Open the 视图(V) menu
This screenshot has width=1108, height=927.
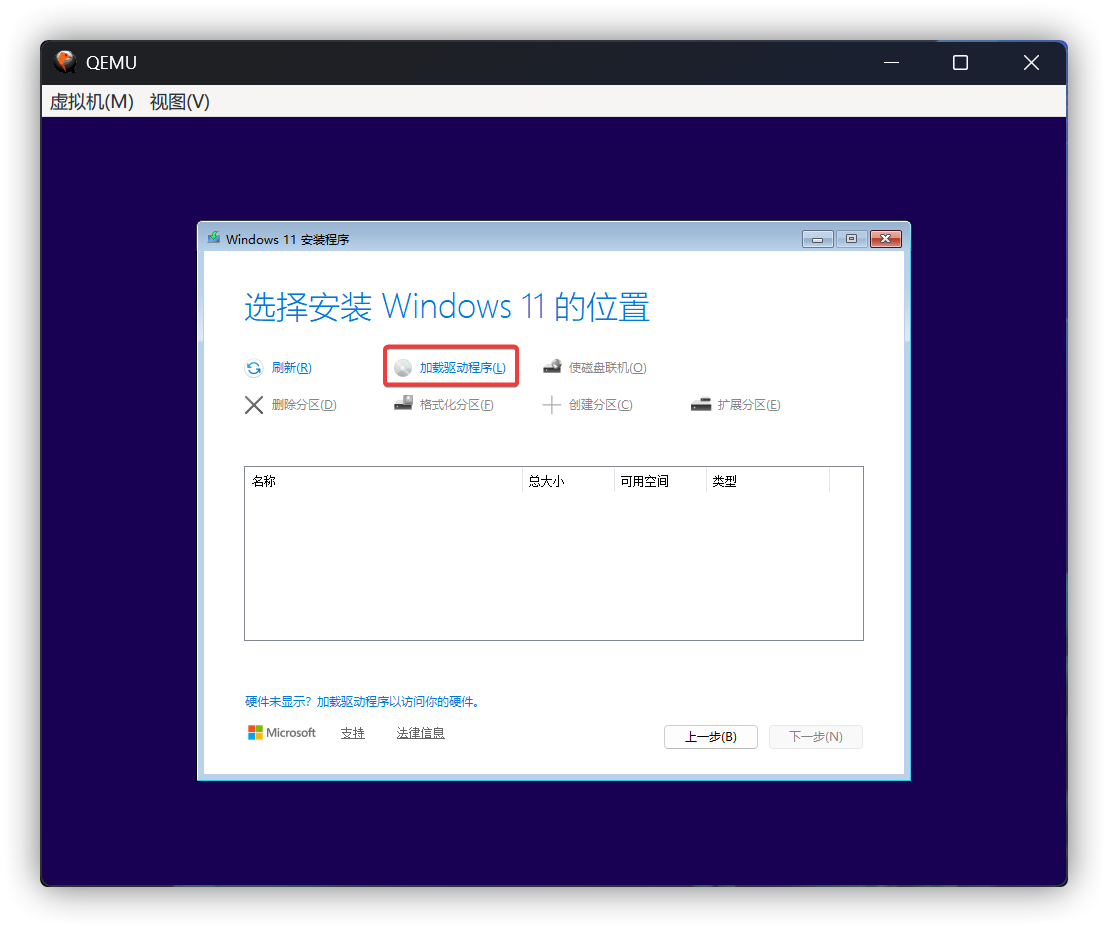tap(178, 101)
